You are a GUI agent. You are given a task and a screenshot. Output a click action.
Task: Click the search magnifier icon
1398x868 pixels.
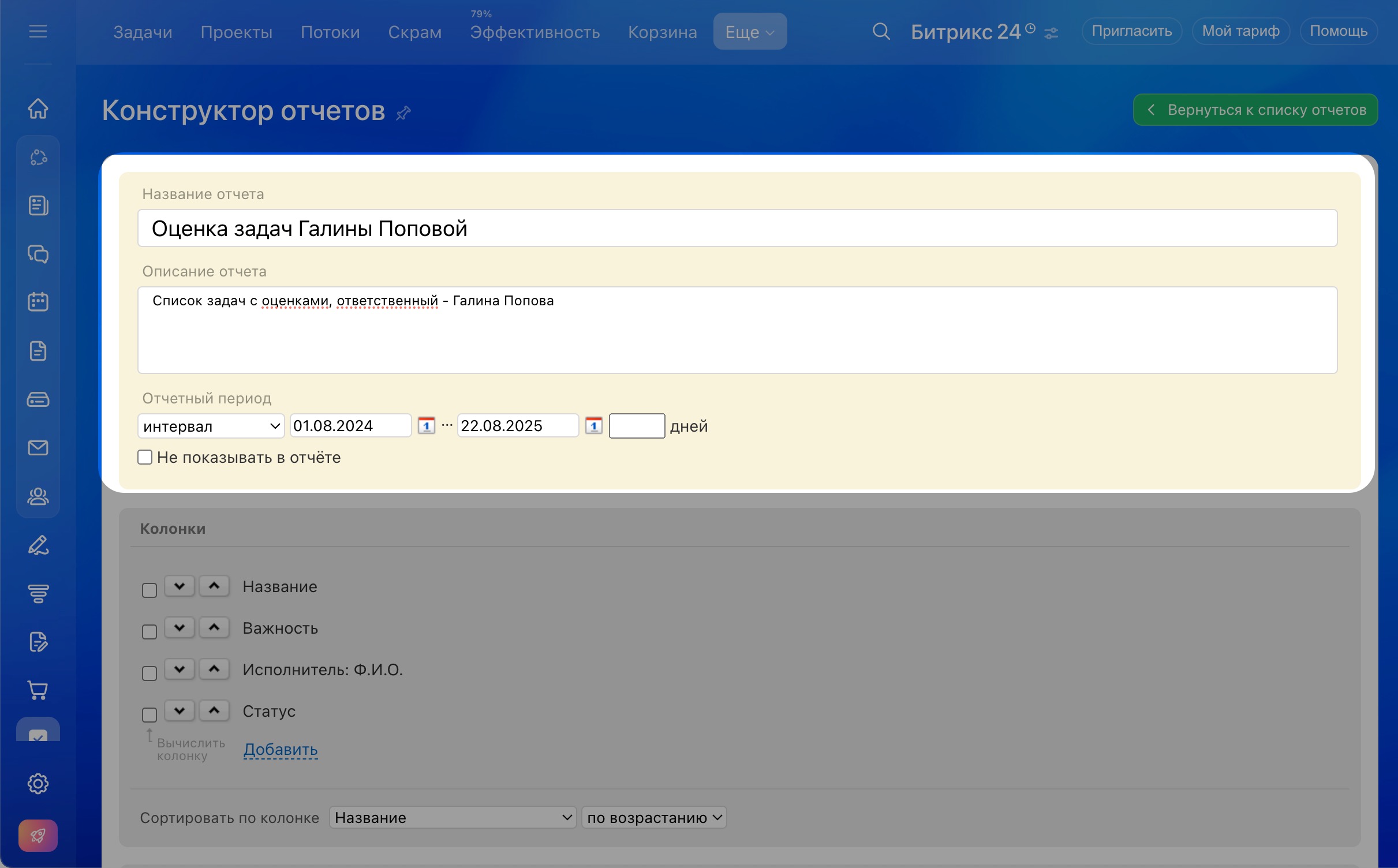click(x=881, y=31)
